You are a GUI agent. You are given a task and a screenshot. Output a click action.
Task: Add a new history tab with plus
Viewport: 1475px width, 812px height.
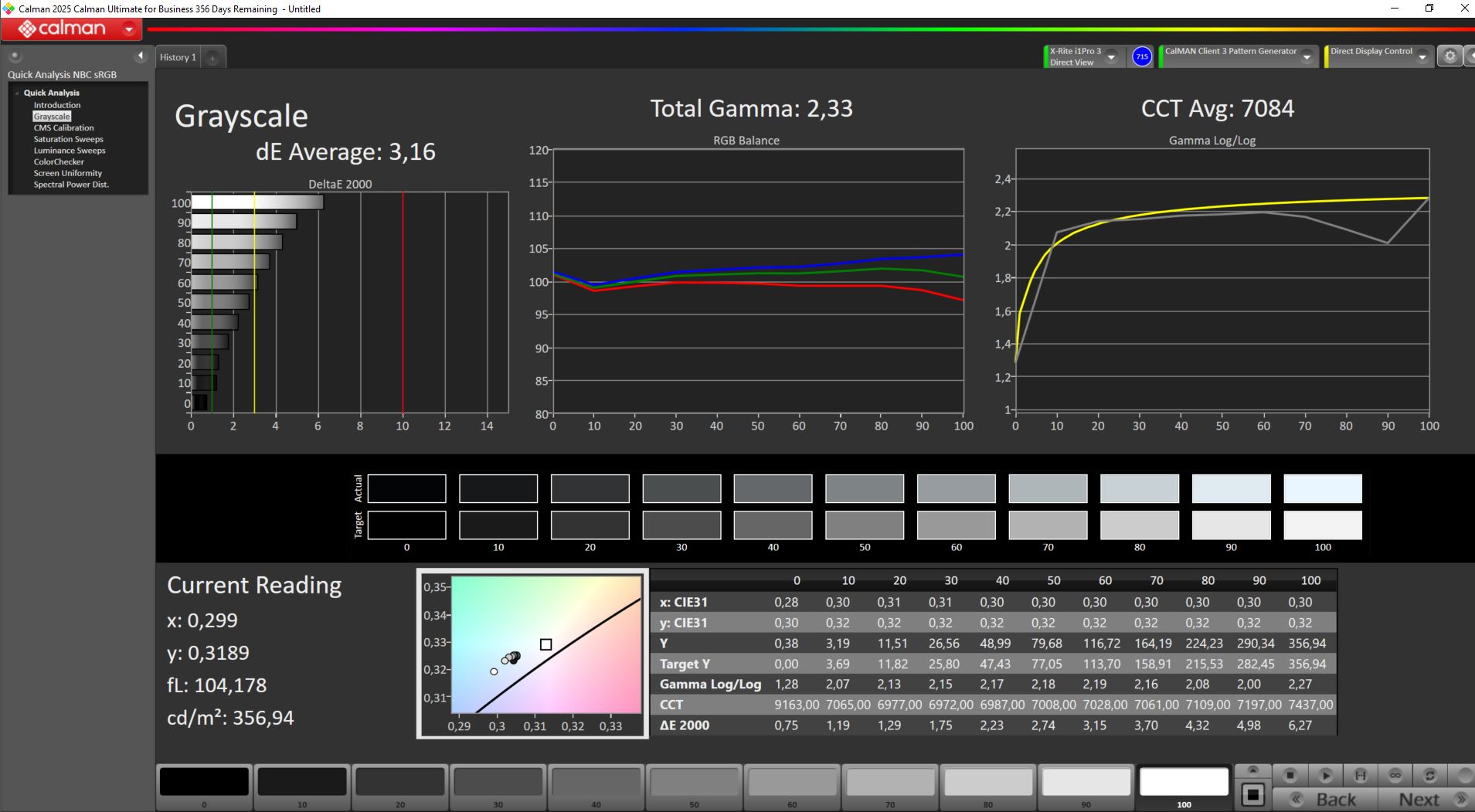212,57
